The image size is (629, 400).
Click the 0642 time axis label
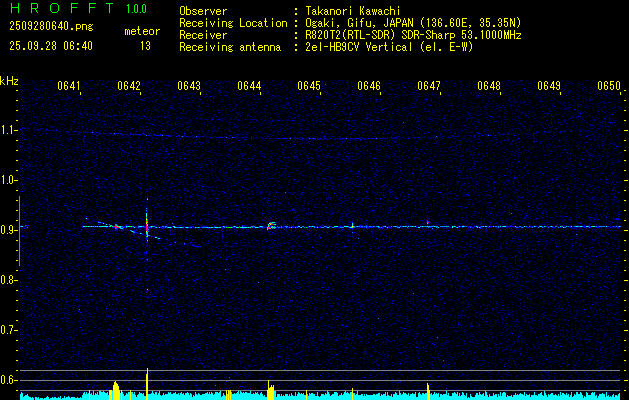(x=129, y=86)
